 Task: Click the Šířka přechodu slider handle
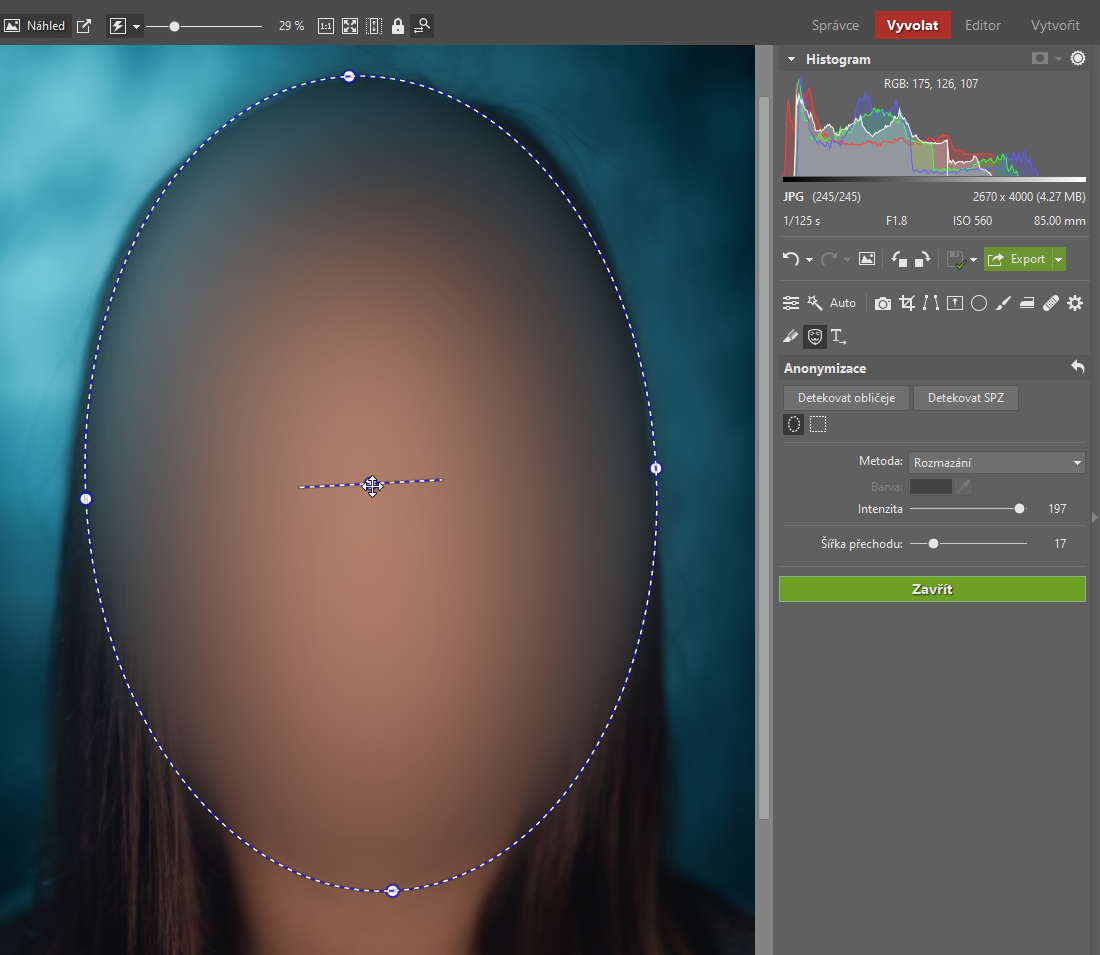[x=933, y=544]
